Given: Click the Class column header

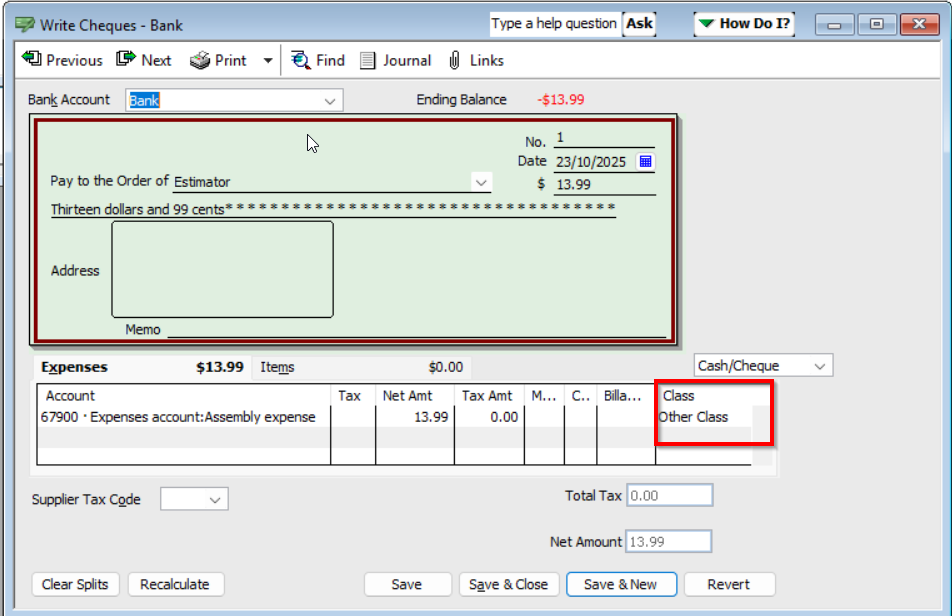Looking at the screenshot, I should tap(703, 396).
